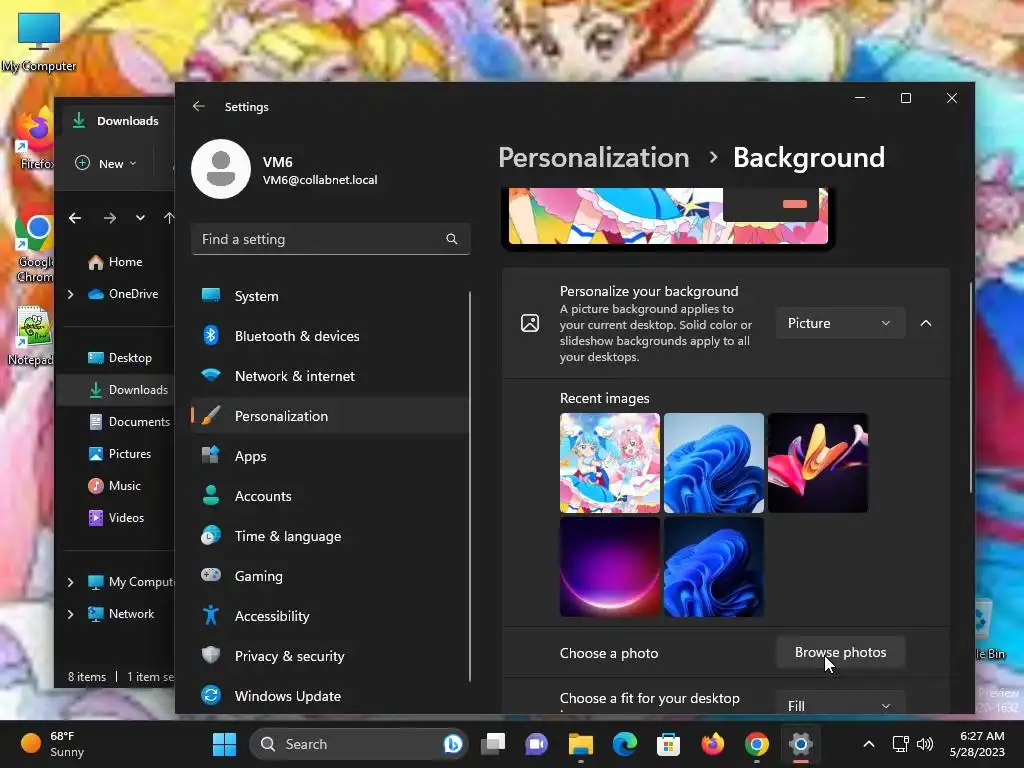The height and width of the screenshot is (768, 1024).
Task: Open Accounts settings category
Action: (330, 496)
